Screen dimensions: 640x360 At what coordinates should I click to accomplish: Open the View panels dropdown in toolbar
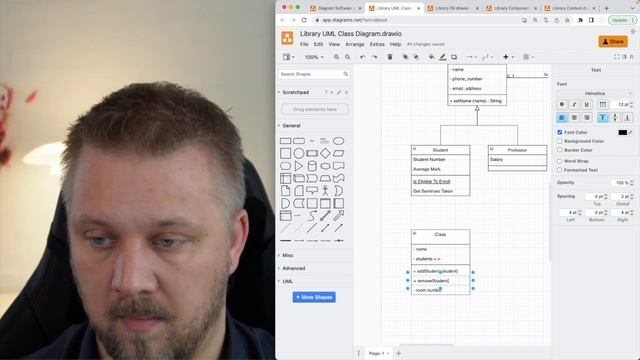[x=289, y=57]
